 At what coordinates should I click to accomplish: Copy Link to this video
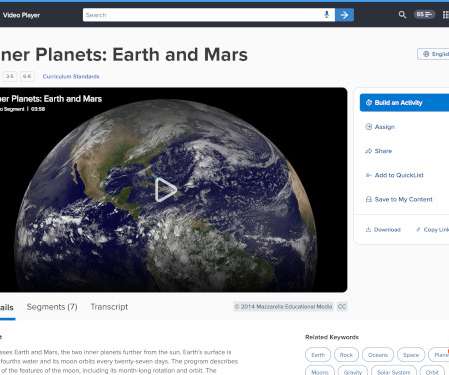point(432,230)
